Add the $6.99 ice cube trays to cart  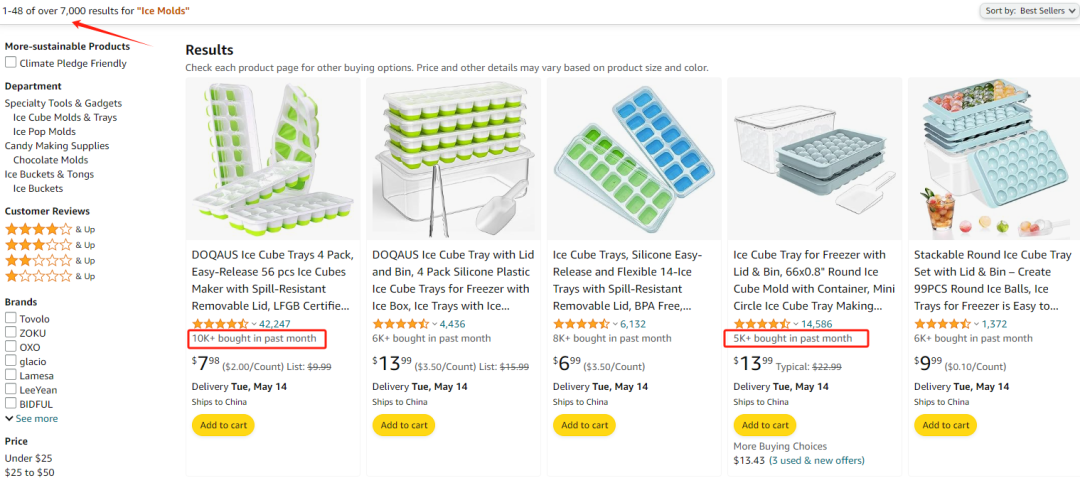585,425
